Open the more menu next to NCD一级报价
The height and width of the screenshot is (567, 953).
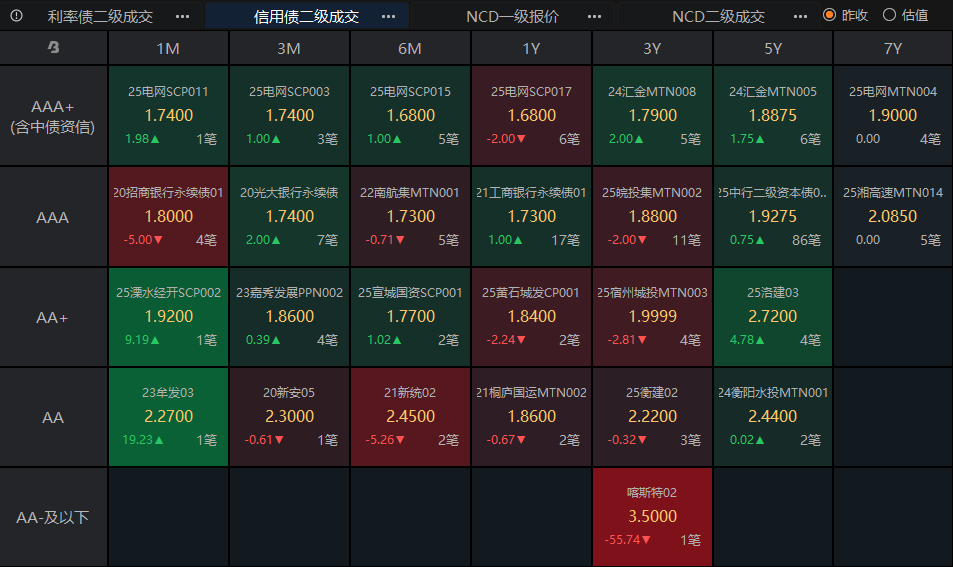tap(594, 16)
